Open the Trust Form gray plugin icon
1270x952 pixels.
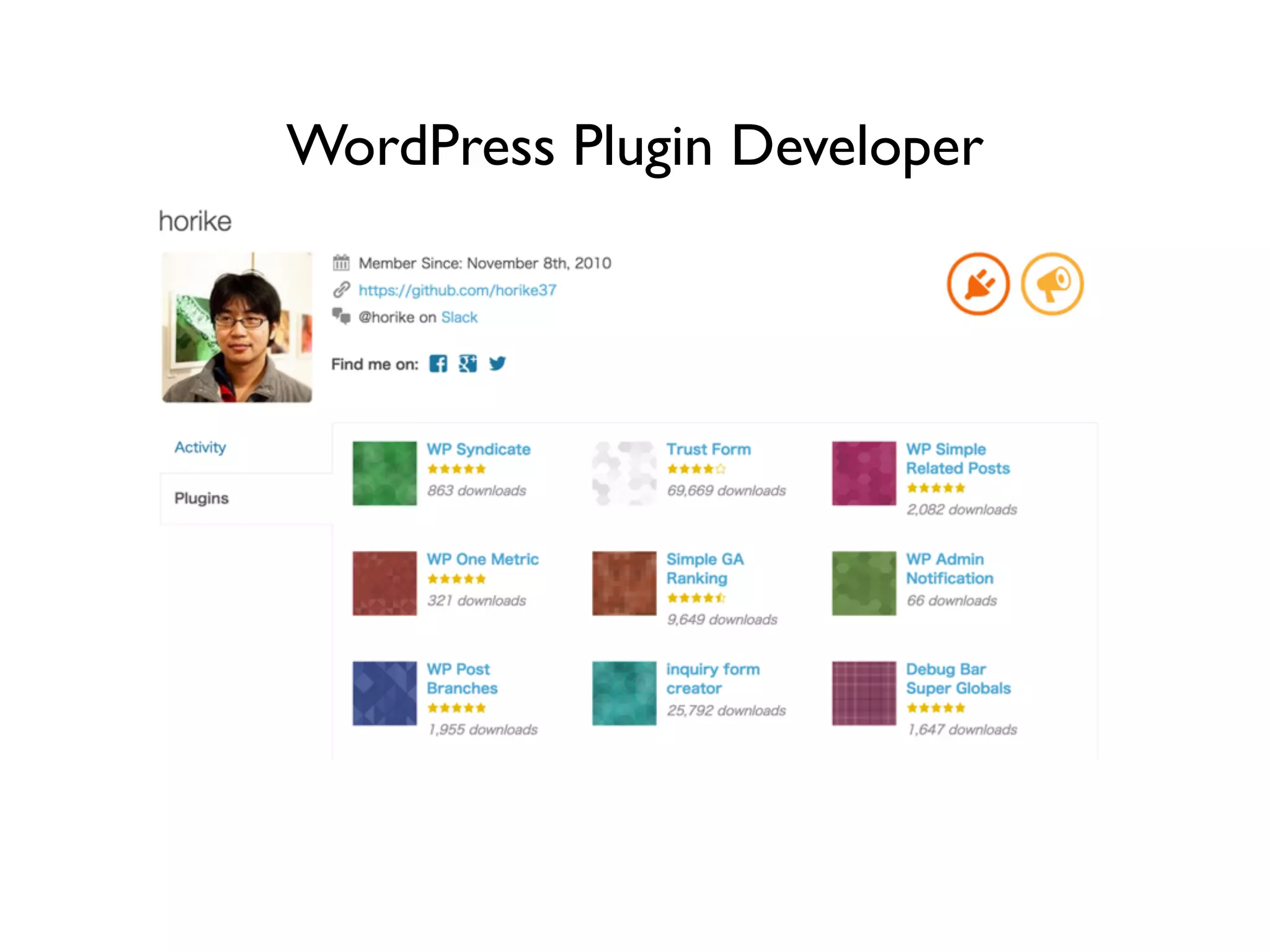click(624, 473)
